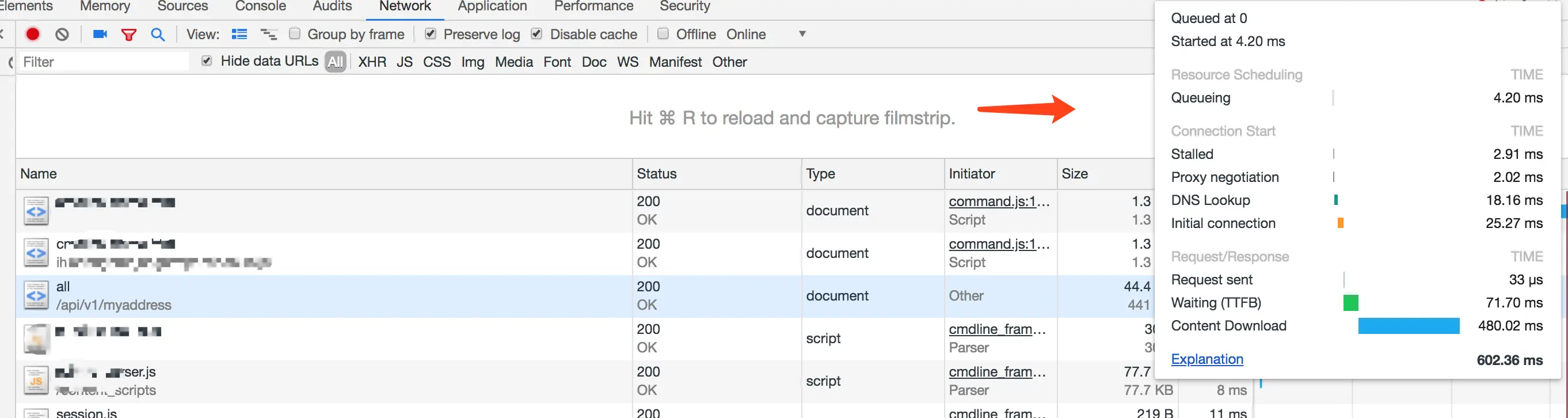Click the Filter text input
1568x418 pixels.
tap(104, 62)
